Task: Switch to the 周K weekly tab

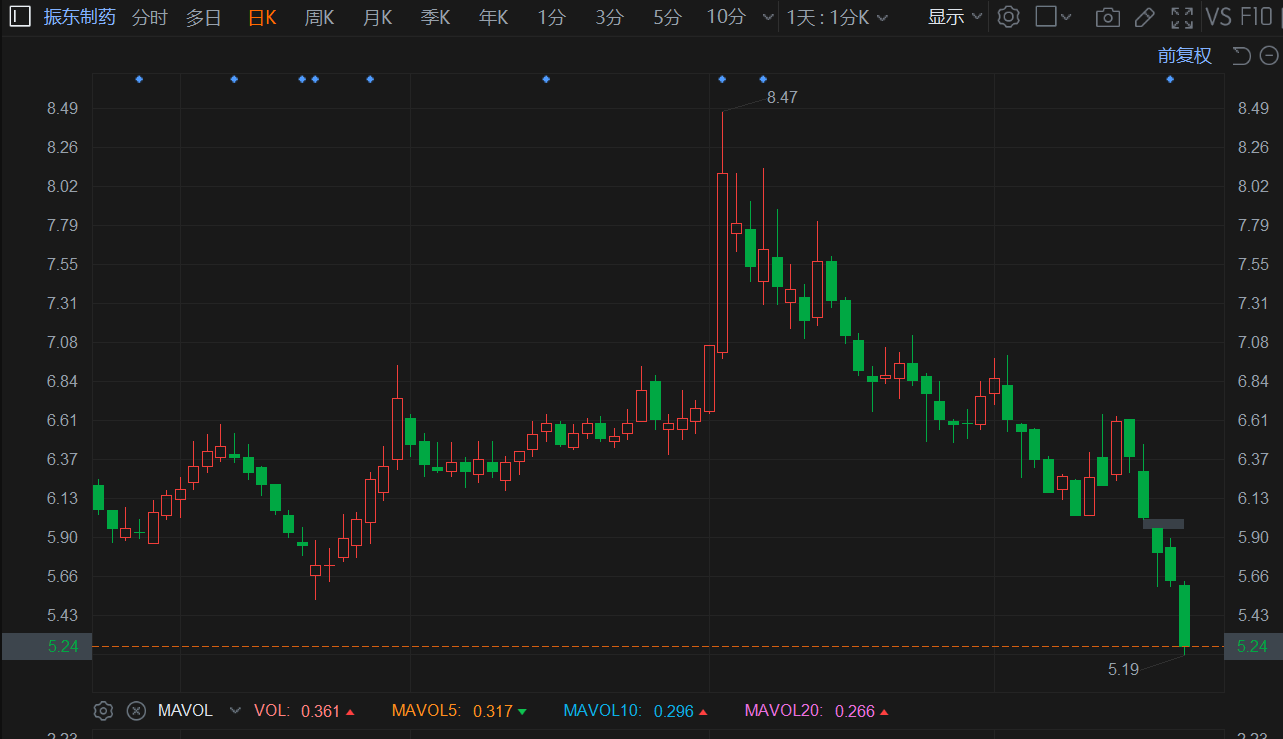Action: (x=319, y=17)
